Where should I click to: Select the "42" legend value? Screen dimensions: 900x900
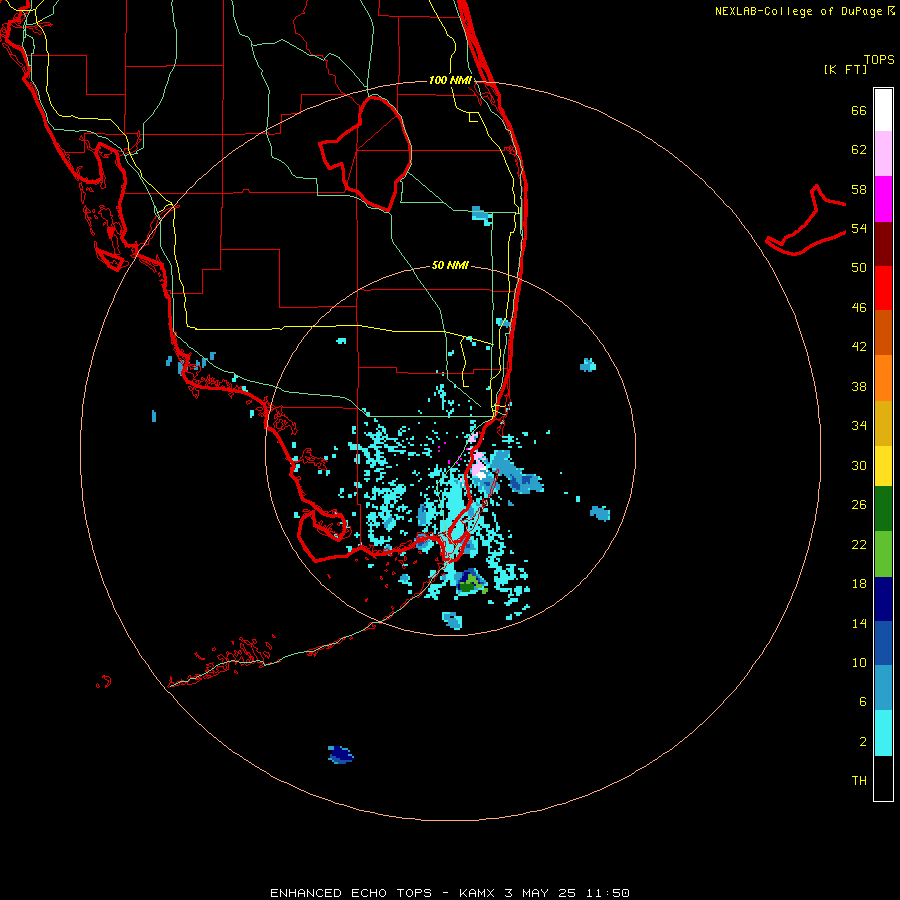pos(859,347)
